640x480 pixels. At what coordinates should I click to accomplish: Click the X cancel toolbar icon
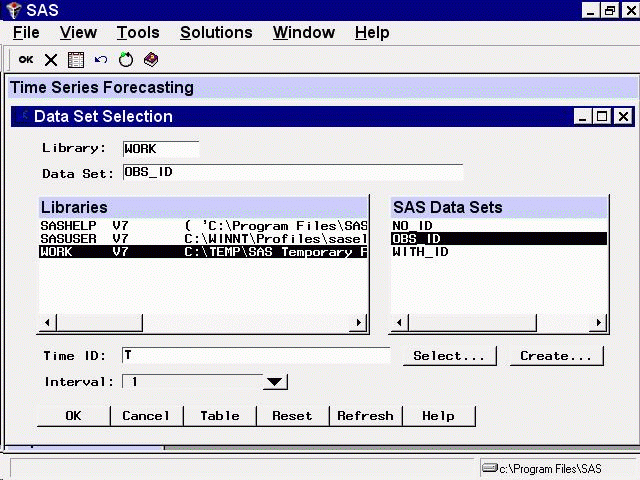pyautogui.click(x=51, y=60)
